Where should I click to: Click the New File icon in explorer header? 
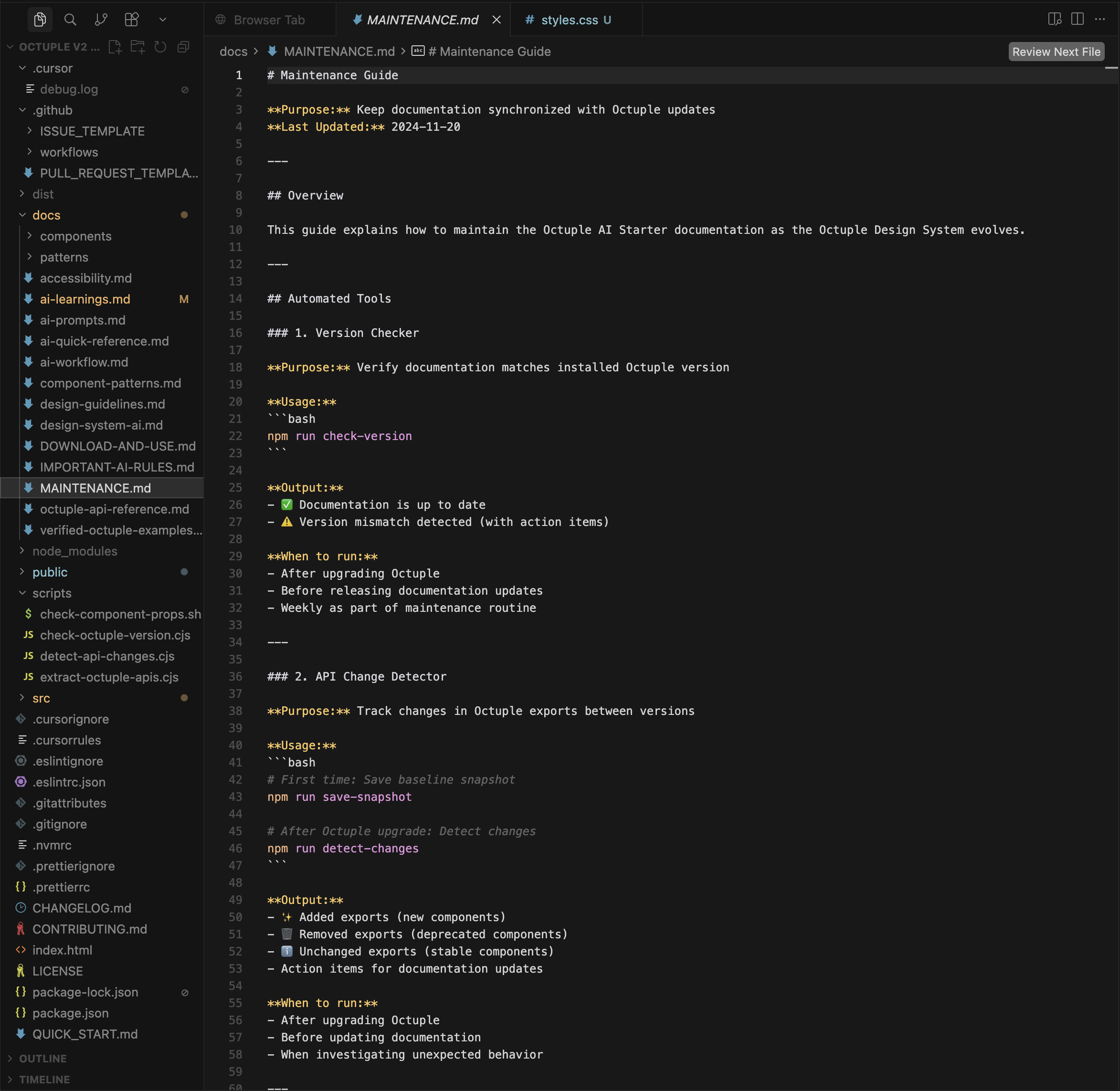[115, 47]
